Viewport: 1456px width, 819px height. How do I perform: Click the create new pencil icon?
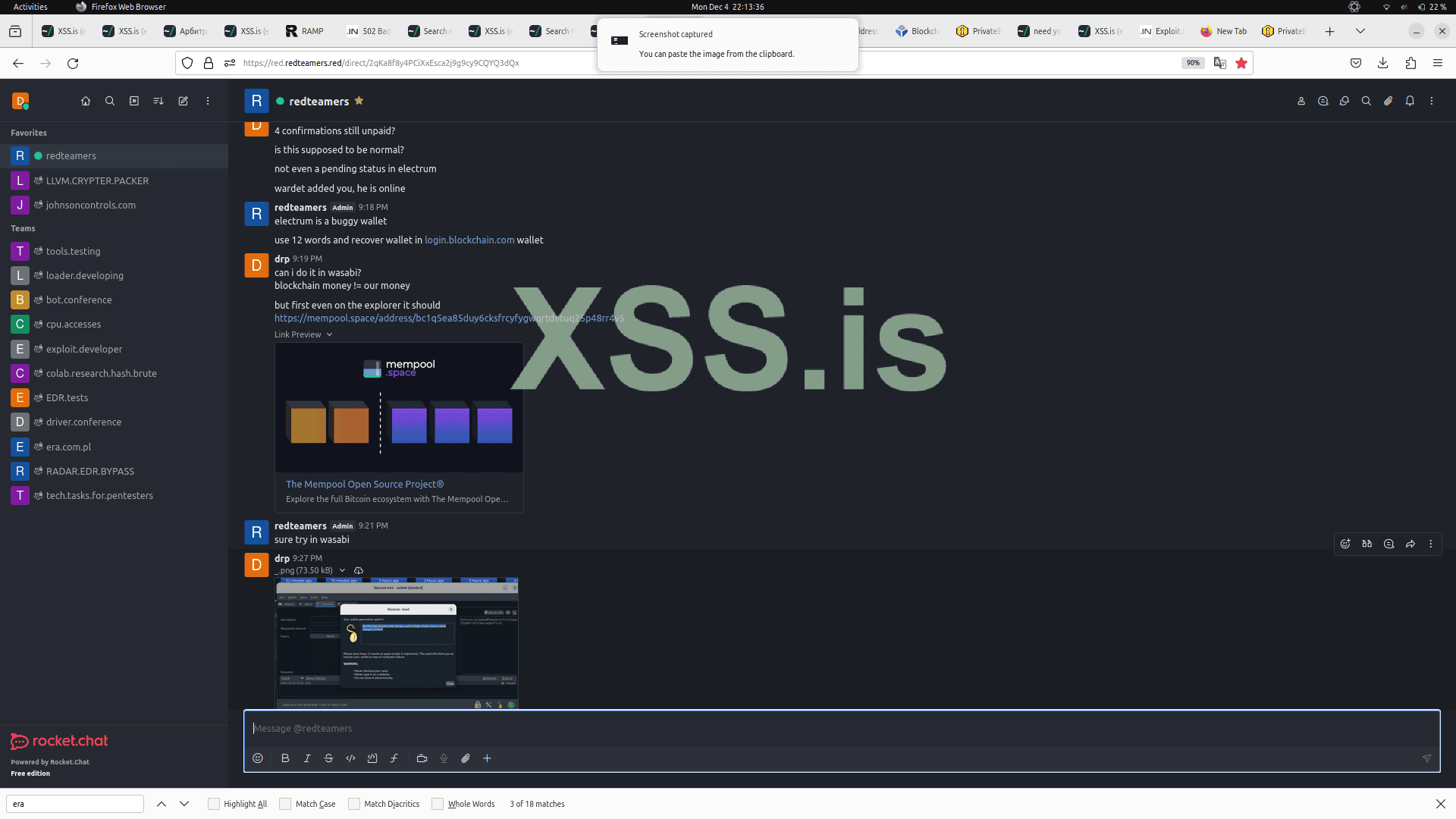tap(183, 101)
